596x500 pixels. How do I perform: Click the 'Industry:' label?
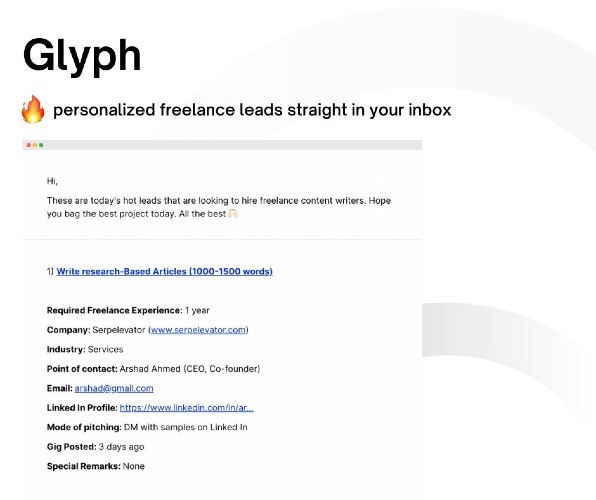[x=66, y=349]
